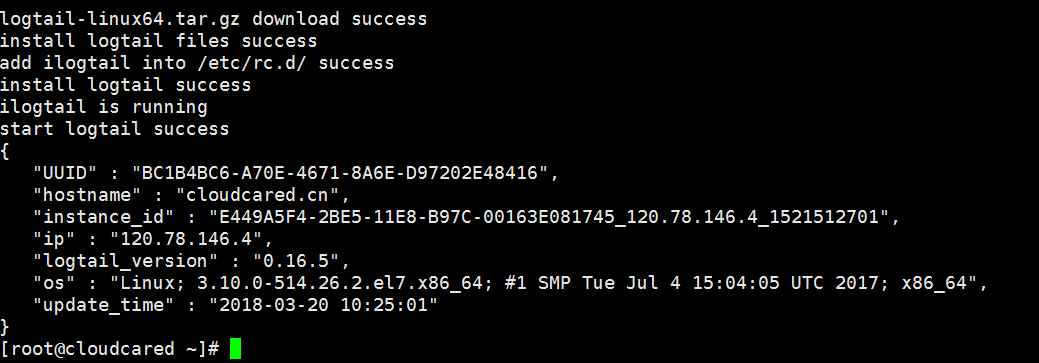
Task: Click the start logtail success line
Action: (115, 129)
